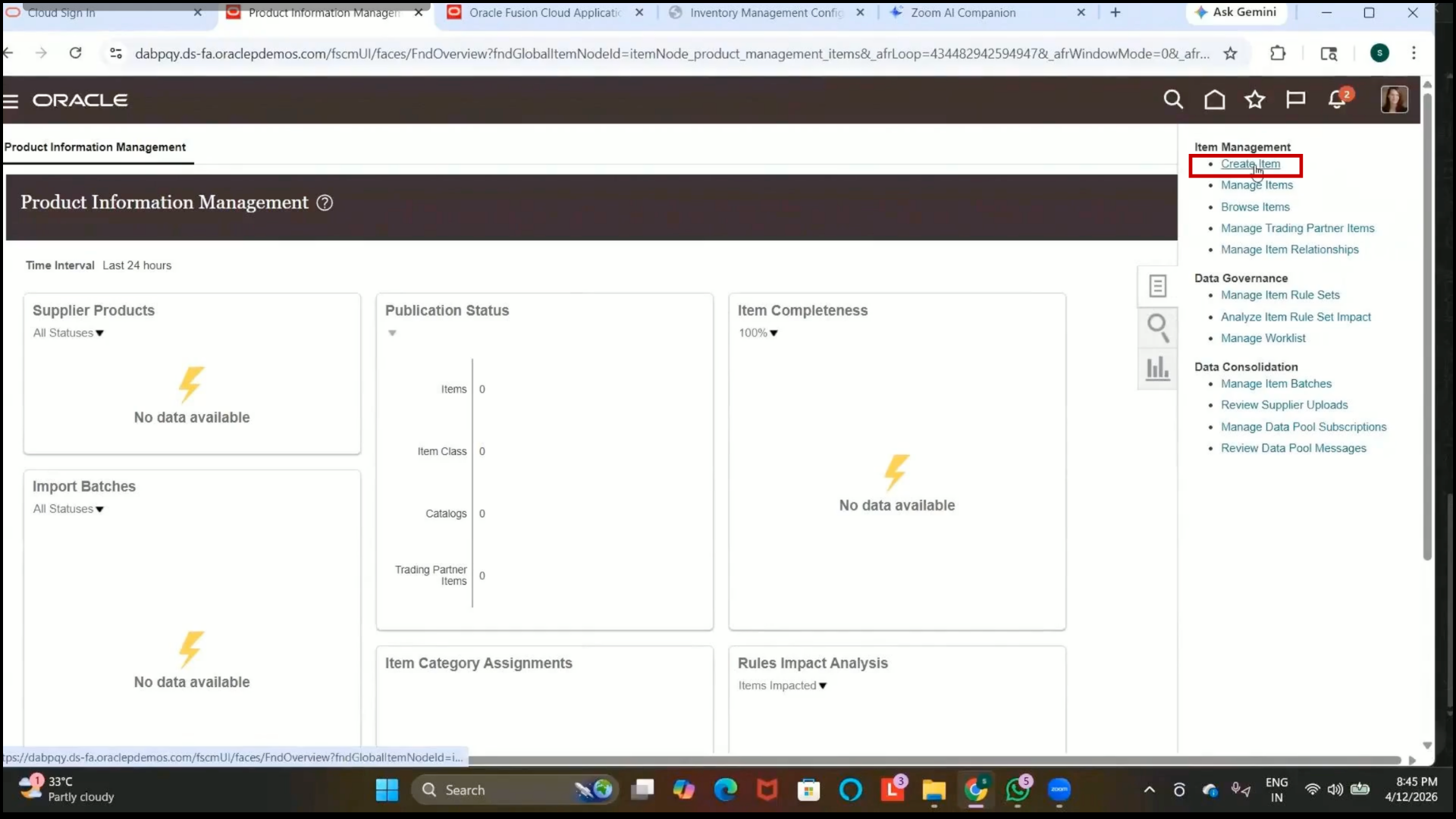Open the clock showing 8:45 PM

pyautogui.click(x=1411, y=789)
